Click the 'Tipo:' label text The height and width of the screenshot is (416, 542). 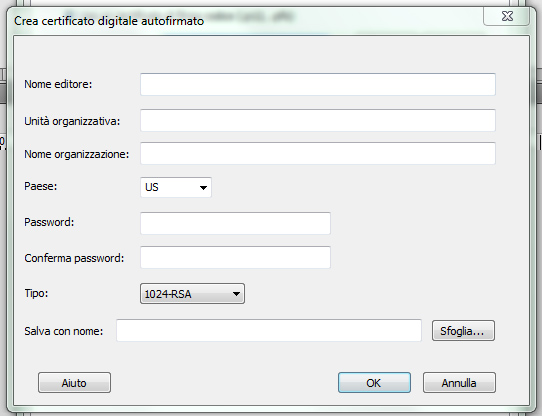pos(36,294)
